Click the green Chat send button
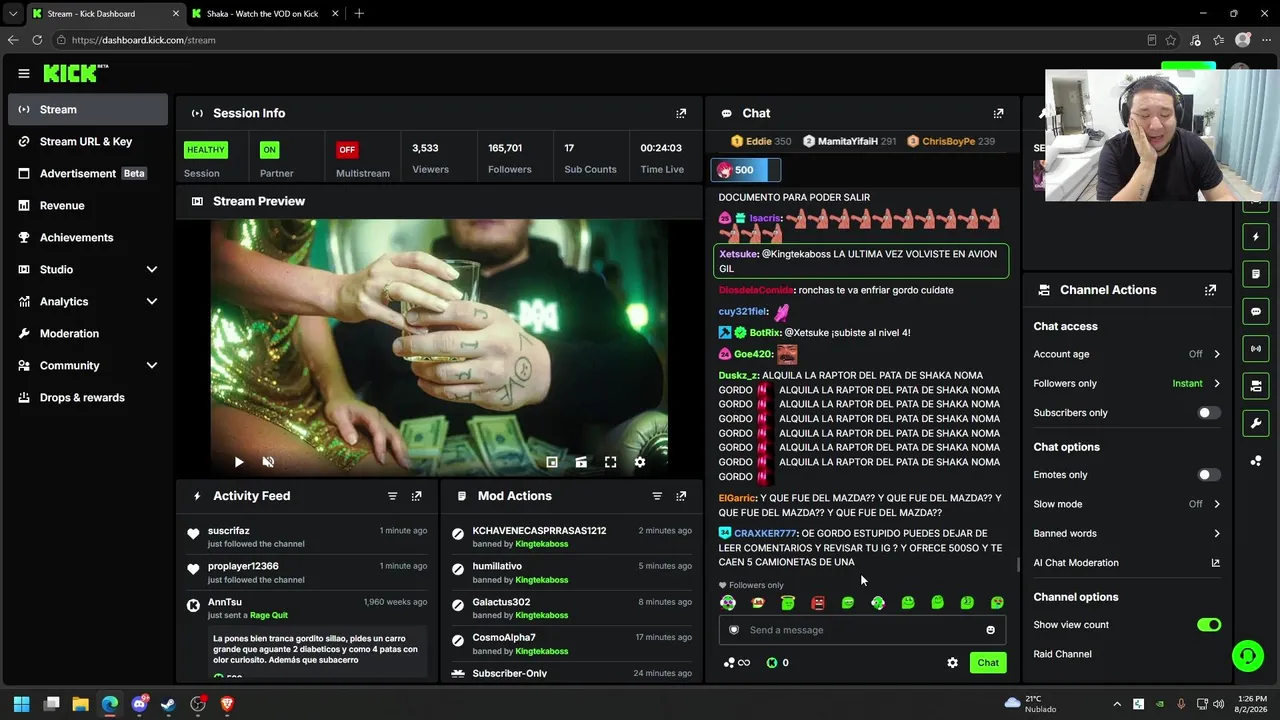 click(x=988, y=663)
